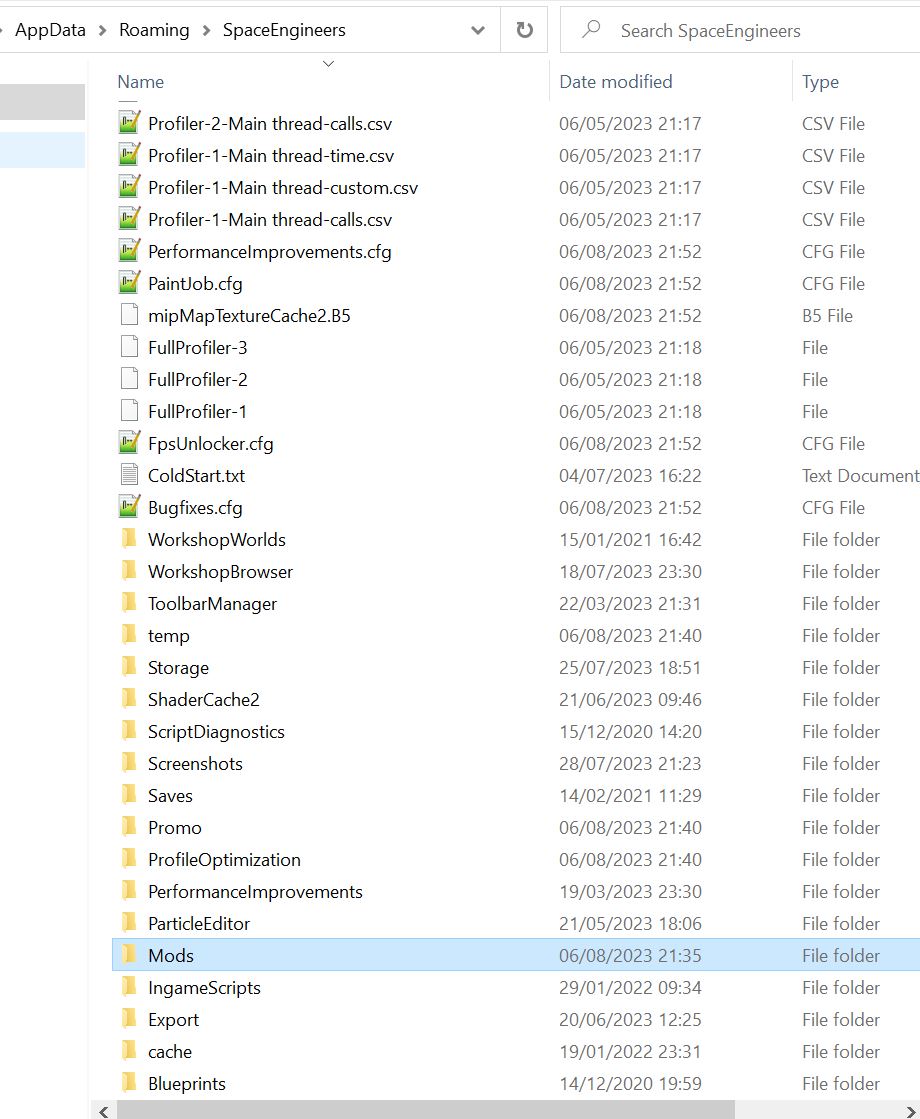Image resolution: width=920 pixels, height=1119 pixels.
Task: Click the ScriptDiagnostics folder icon
Action: click(x=129, y=731)
